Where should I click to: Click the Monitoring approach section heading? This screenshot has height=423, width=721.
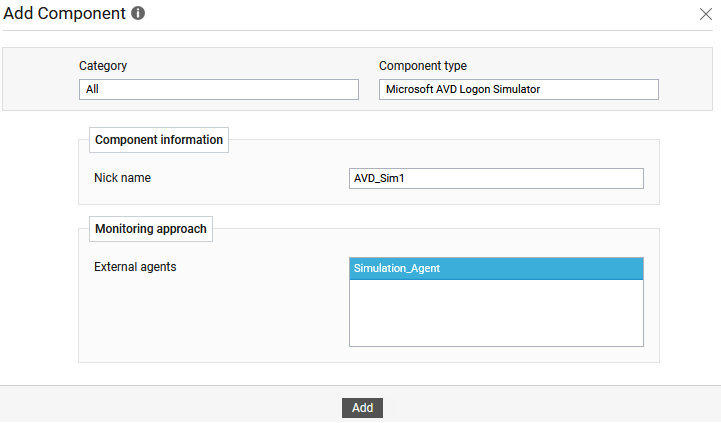pos(151,229)
